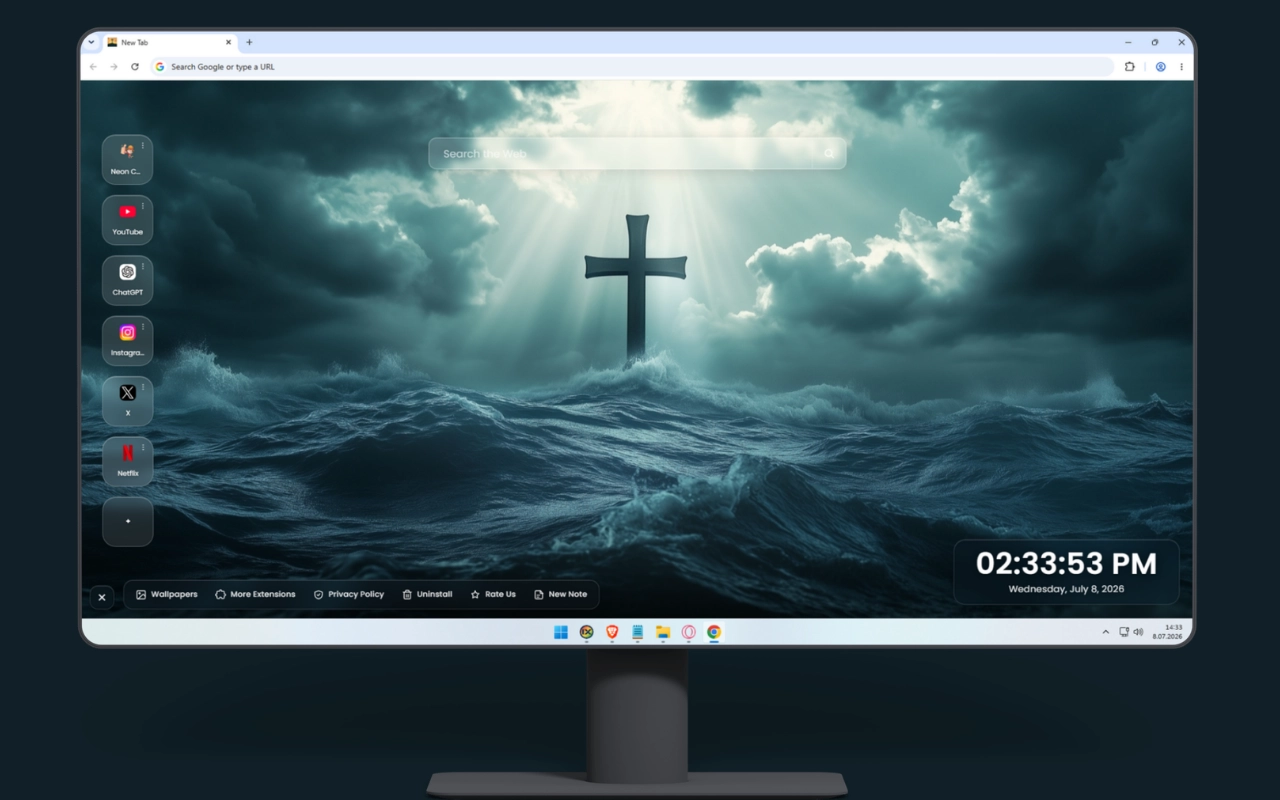Screen dimensions: 1280x800
Task: Click the Chrome address bar
Action: (632, 67)
